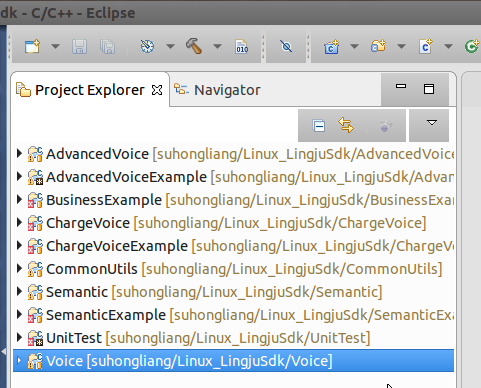This screenshot has height=388, width=481.
Task: Maximize the Project Explorer view
Action: pyautogui.click(x=429, y=89)
